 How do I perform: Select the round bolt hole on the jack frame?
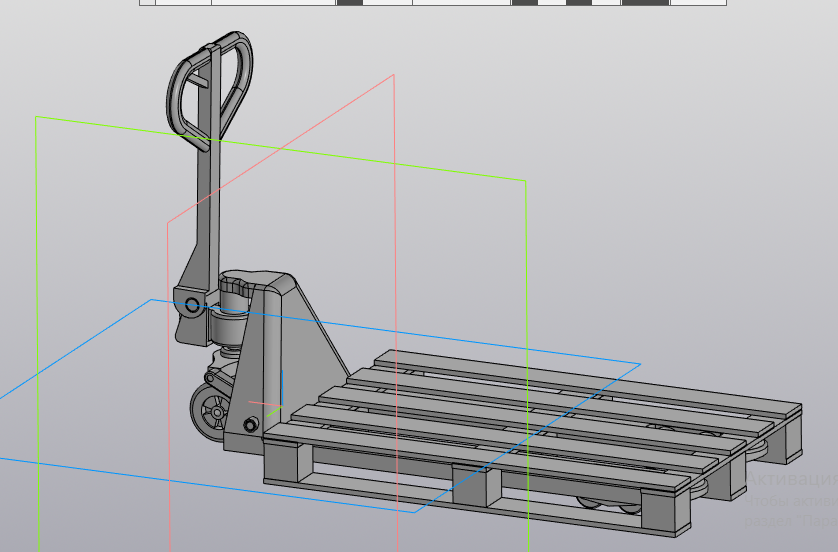(250, 426)
